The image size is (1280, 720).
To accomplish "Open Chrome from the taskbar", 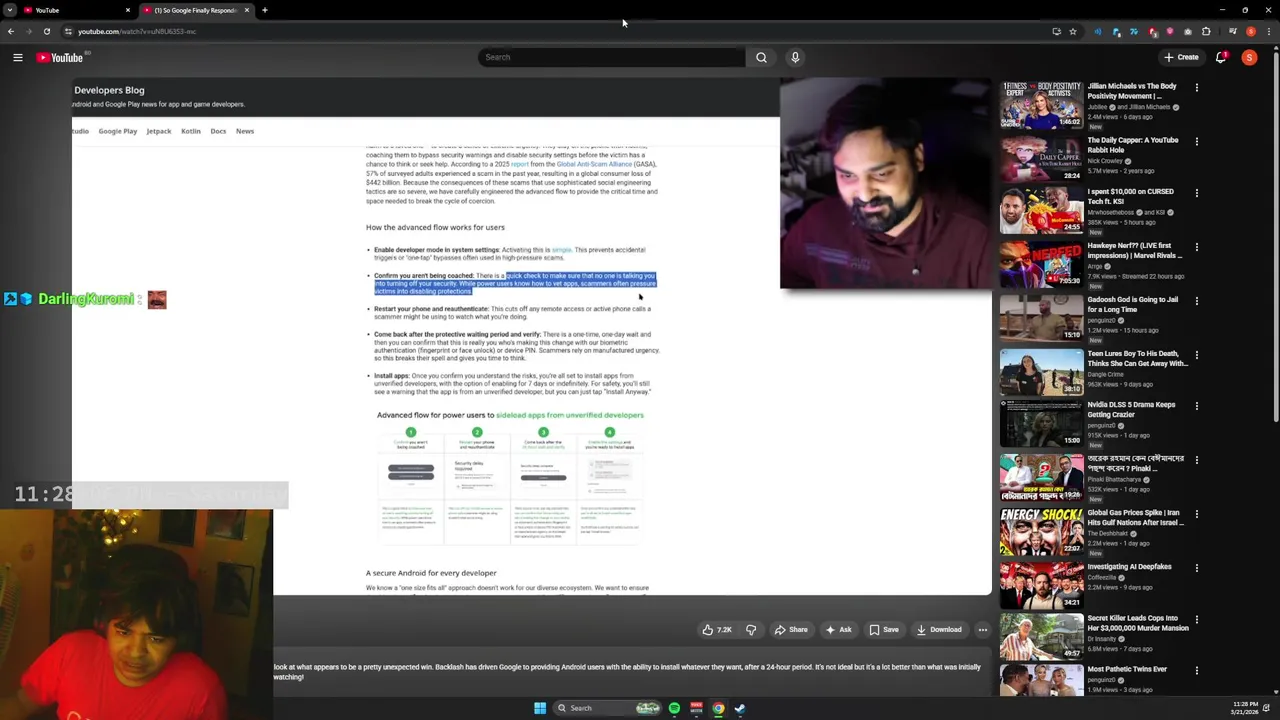I will point(718,708).
